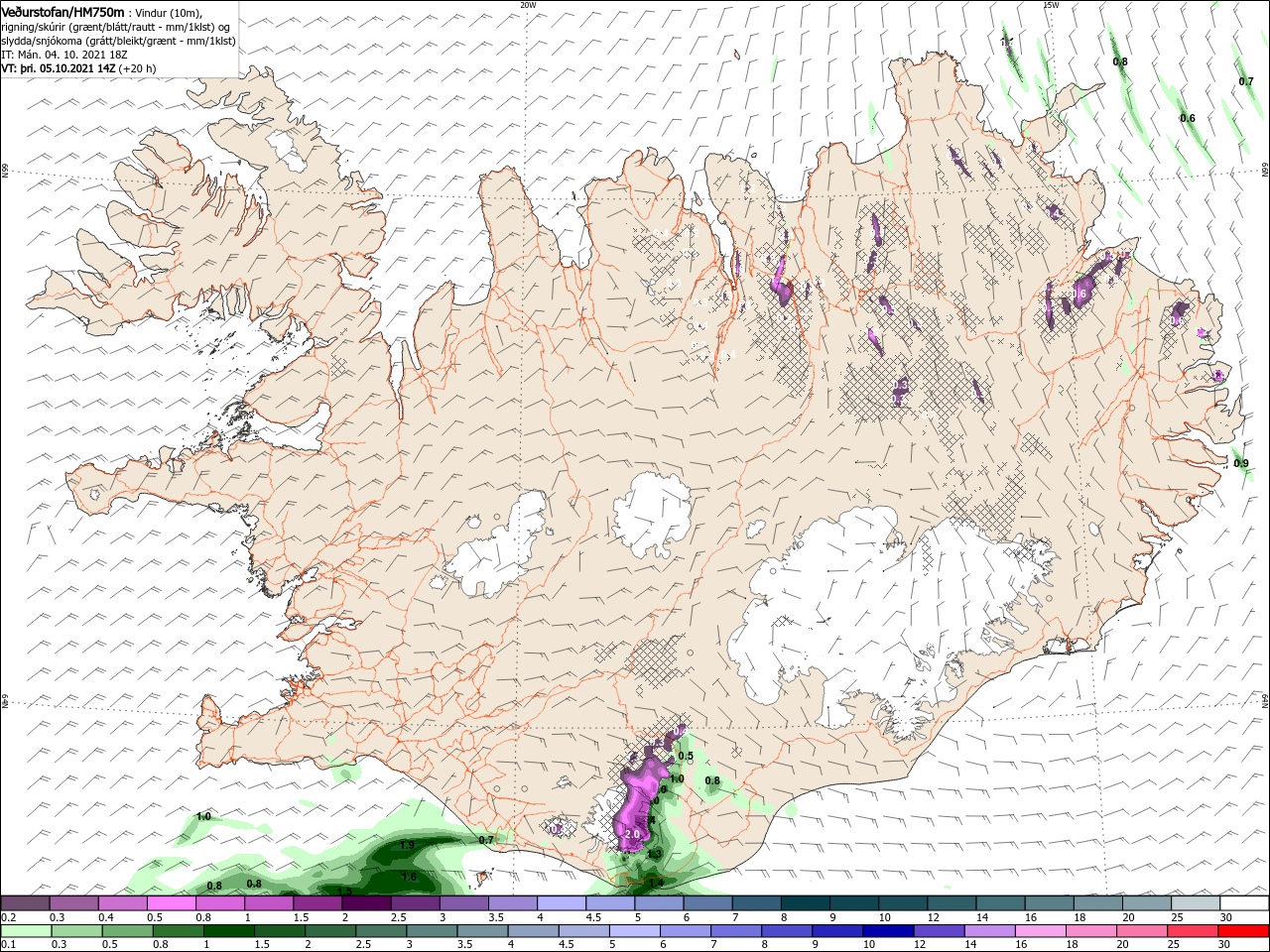Click the black '0.6' value over the northeast sea
The width and height of the screenshot is (1270, 952).
1188,118
